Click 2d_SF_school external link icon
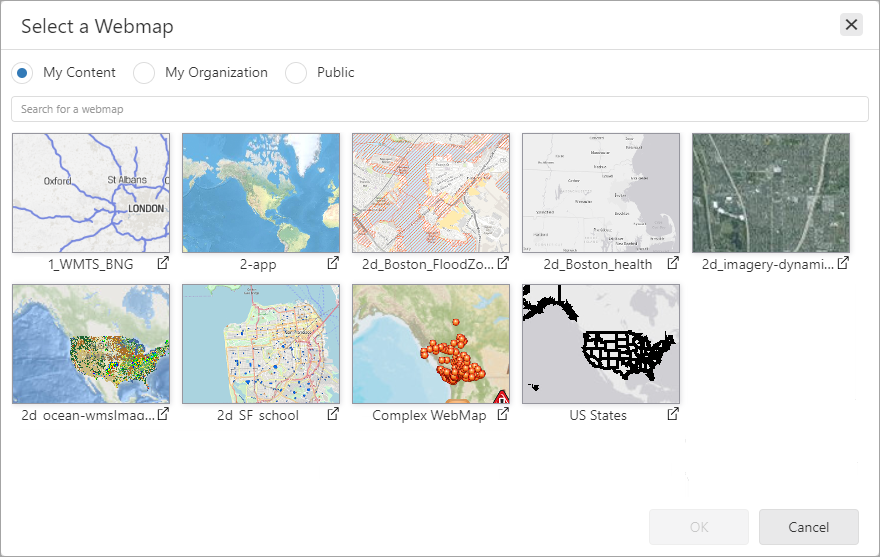Viewport: 880px width, 557px height. click(333, 414)
